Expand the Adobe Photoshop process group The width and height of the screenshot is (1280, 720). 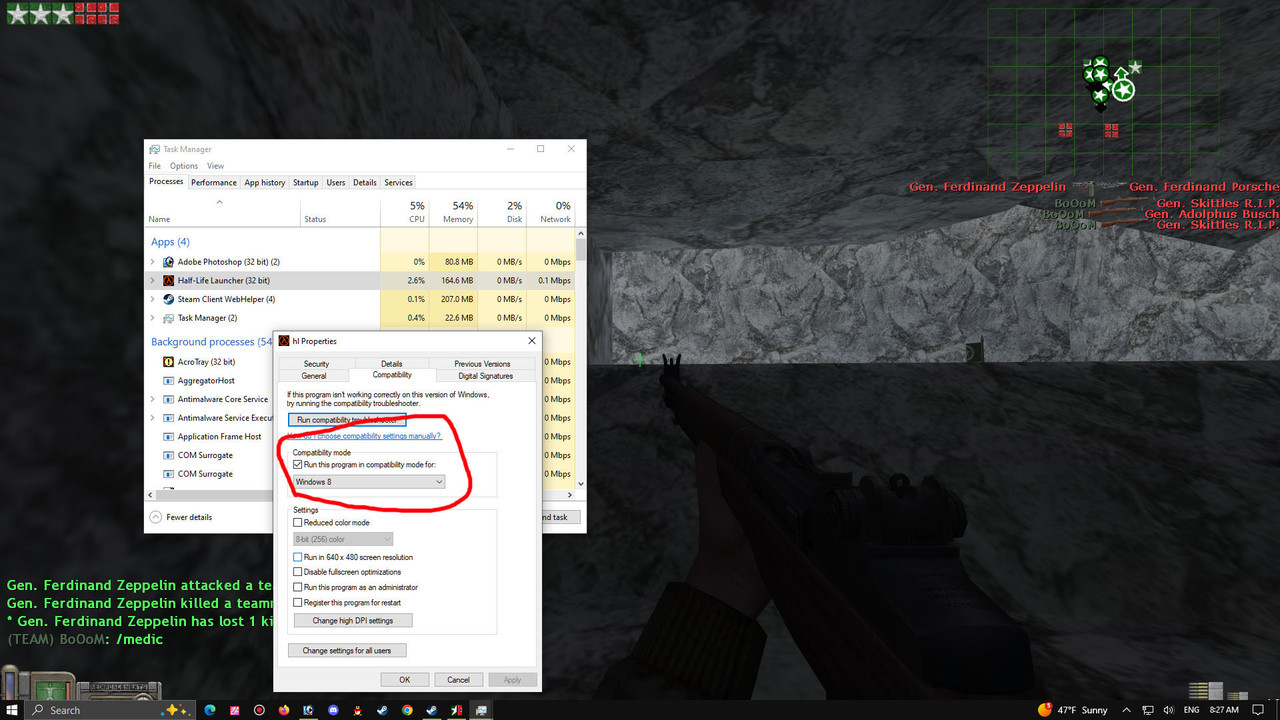point(153,262)
